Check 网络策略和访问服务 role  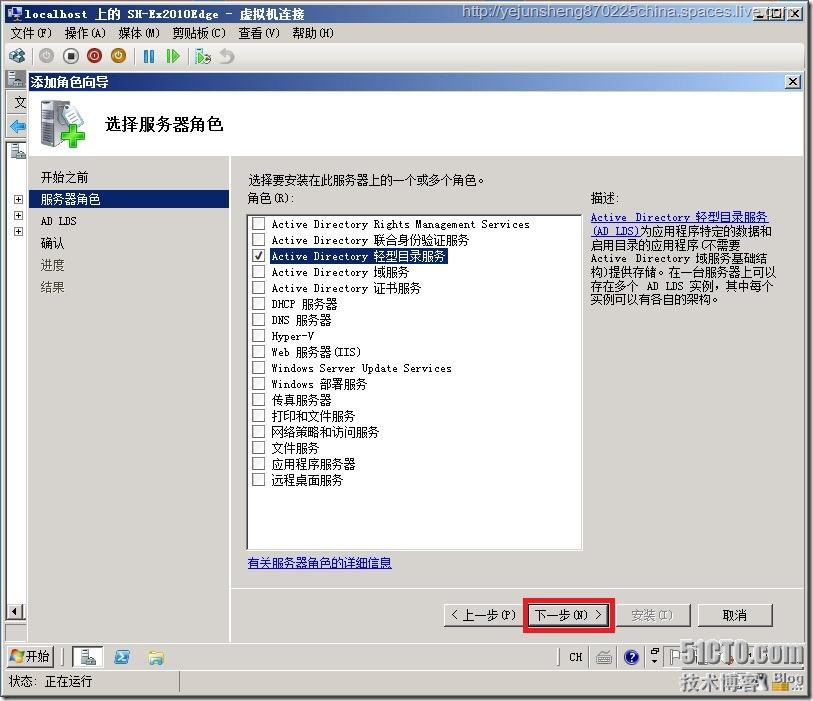point(258,431)
